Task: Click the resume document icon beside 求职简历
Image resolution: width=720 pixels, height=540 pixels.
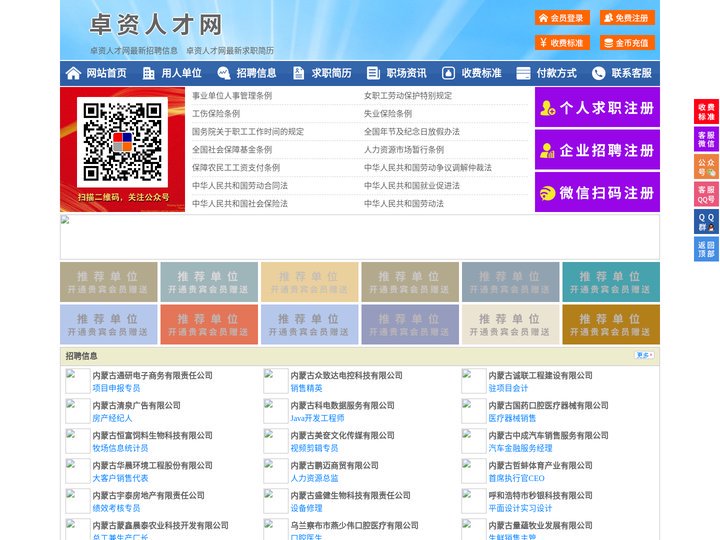Action: pos(298,73)
